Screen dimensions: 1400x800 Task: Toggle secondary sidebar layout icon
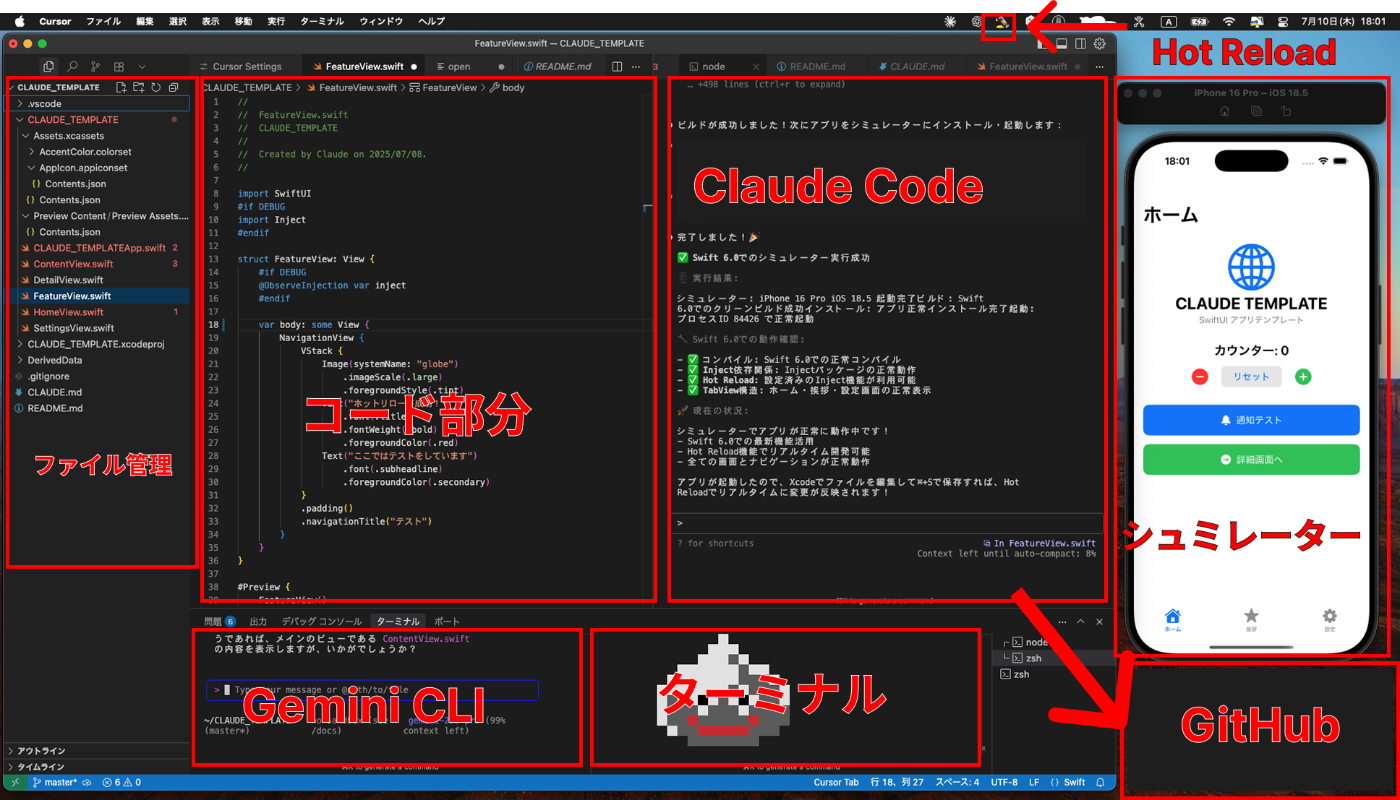point(1080,43)
